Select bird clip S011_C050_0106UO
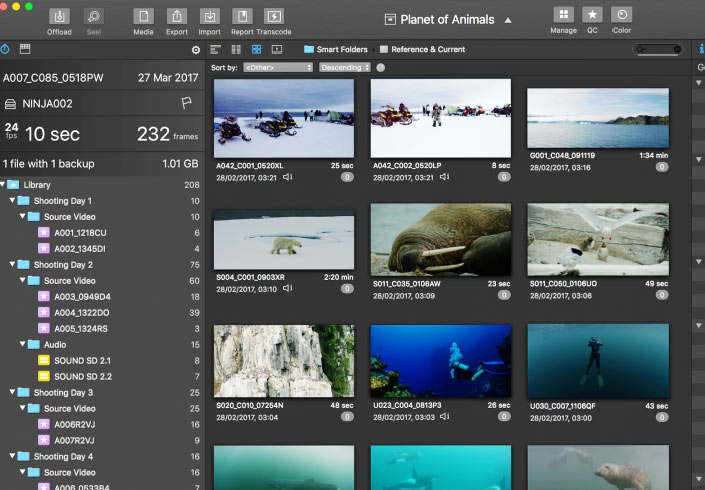Screen dimensions: 705x490 coord(598,240)
